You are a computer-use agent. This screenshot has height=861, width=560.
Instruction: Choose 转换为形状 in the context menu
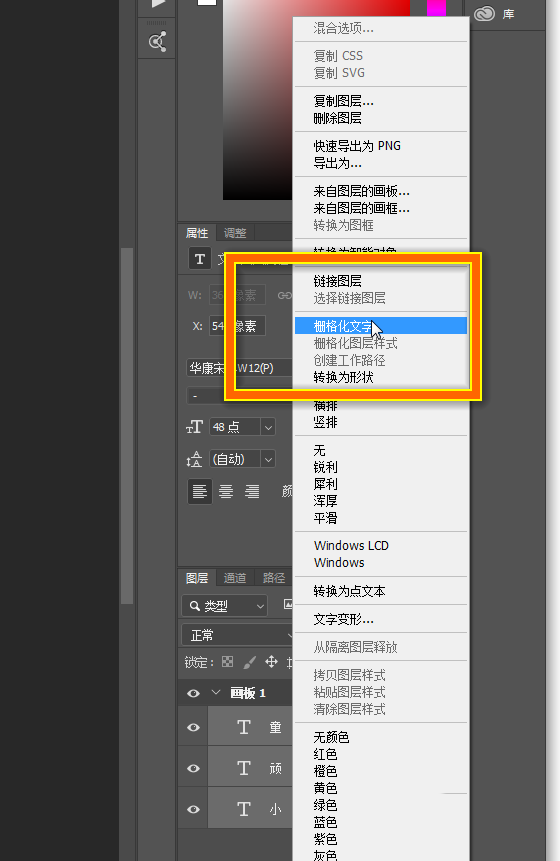tap(381, 377)
